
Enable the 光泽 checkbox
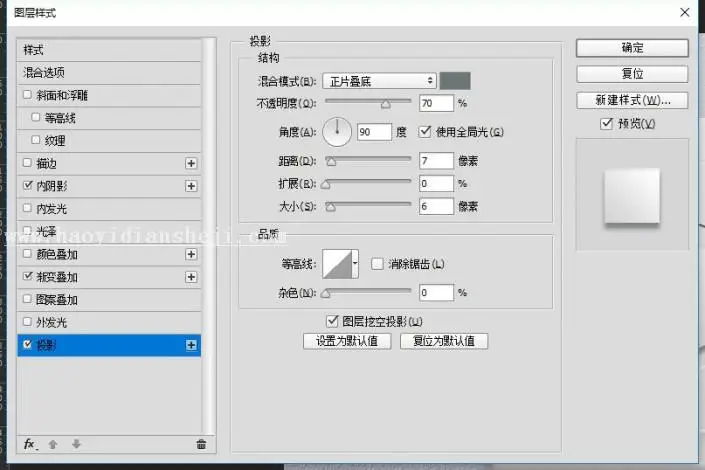click(x=27, y=231)
